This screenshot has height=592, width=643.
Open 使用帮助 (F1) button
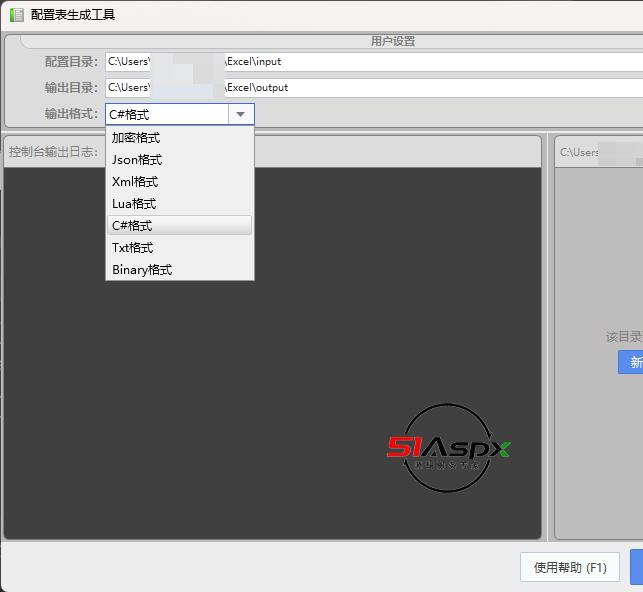click(x=570, y=567)
